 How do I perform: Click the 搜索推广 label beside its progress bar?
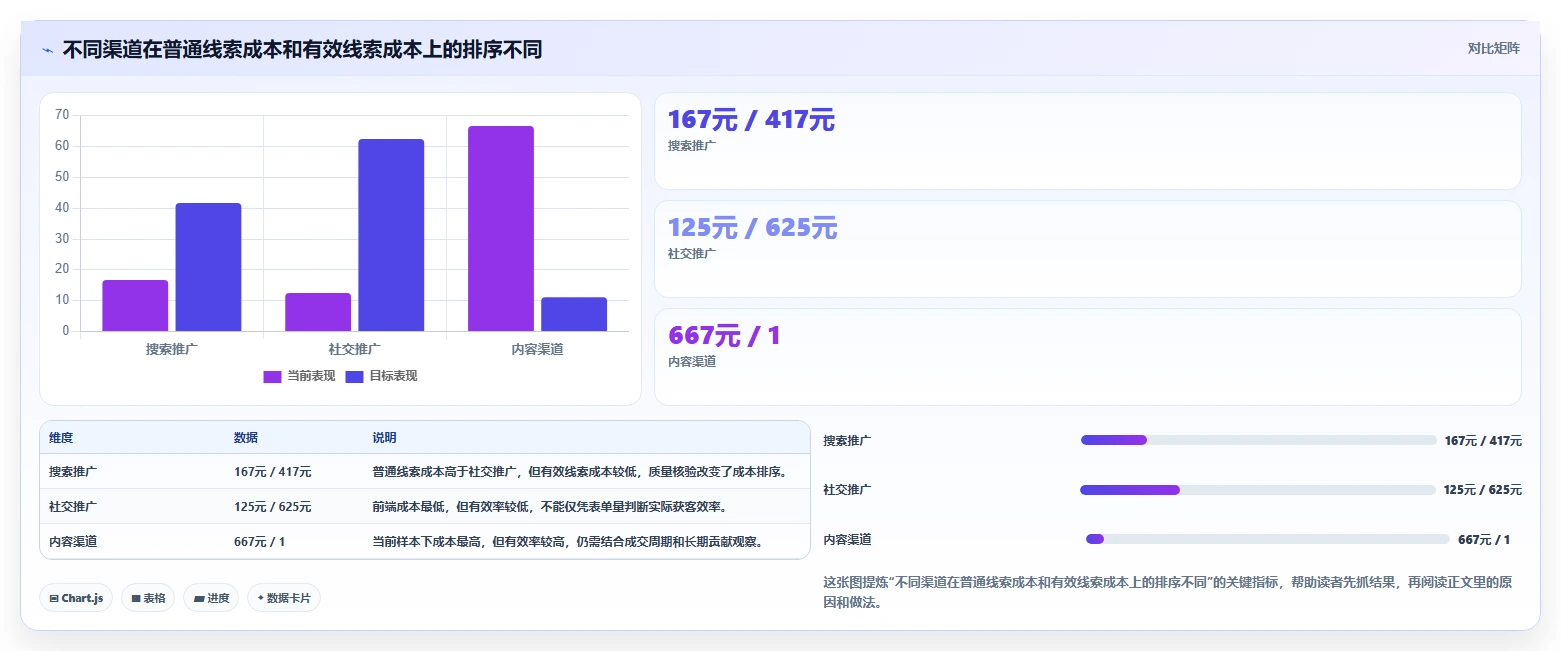tap(847, 440)
